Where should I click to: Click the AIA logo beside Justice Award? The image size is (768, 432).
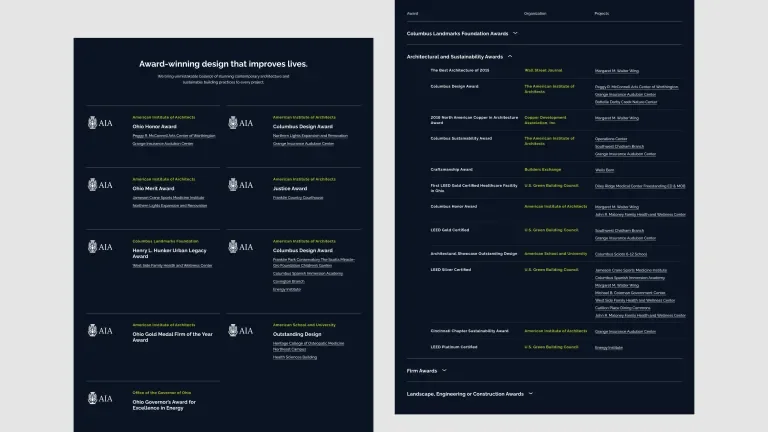click(x=240, y=185)
